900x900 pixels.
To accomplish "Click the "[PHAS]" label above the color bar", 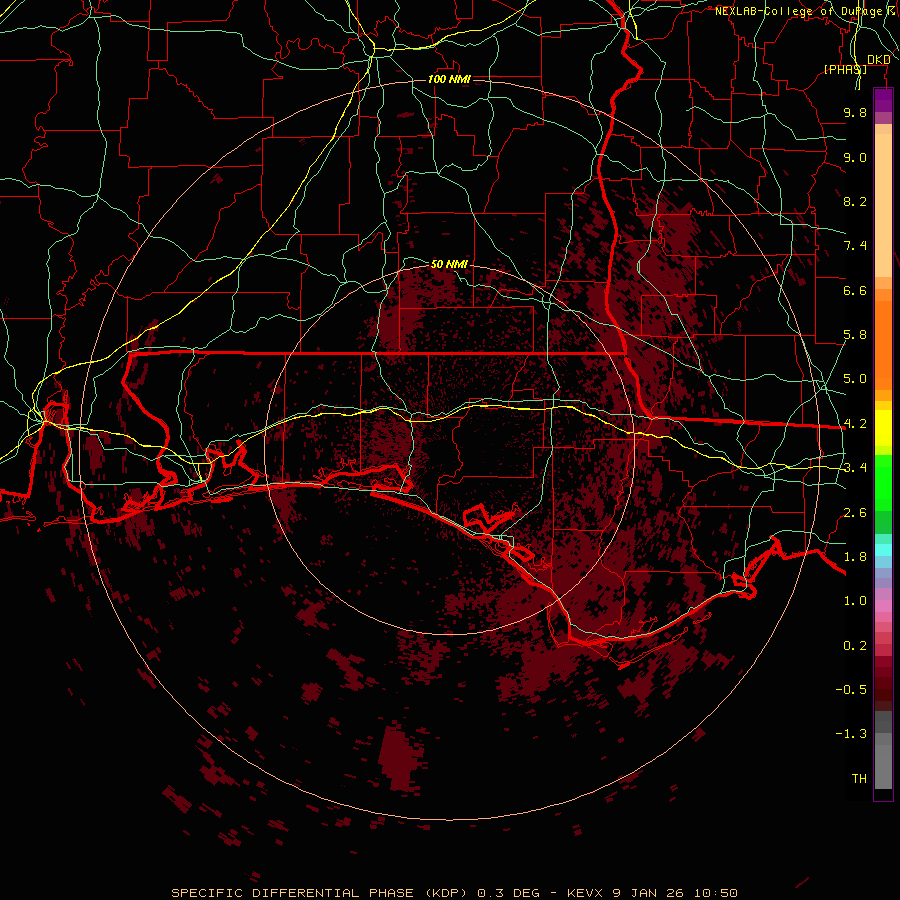I will click(845, 69).
